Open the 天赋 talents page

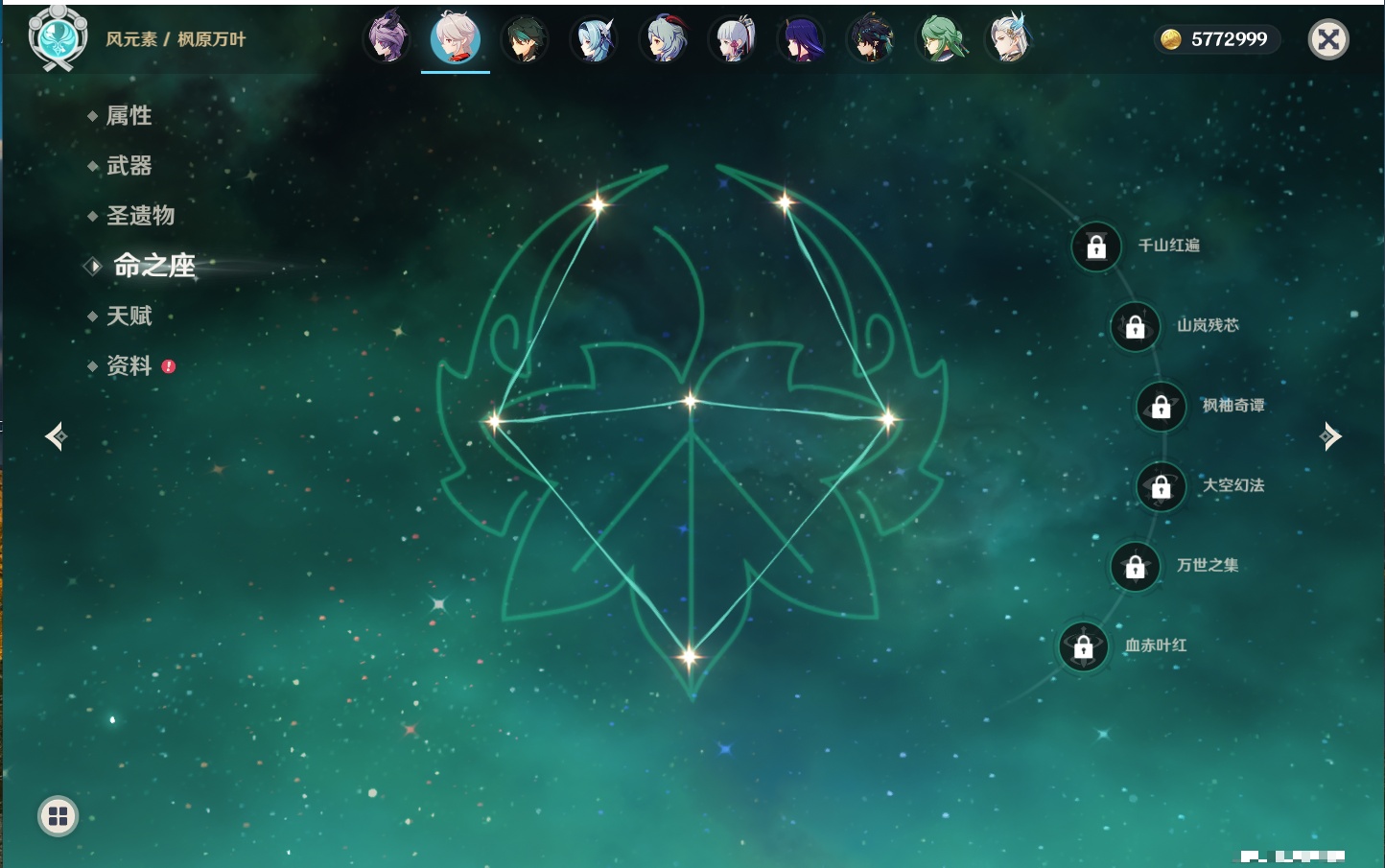point(129,316)
